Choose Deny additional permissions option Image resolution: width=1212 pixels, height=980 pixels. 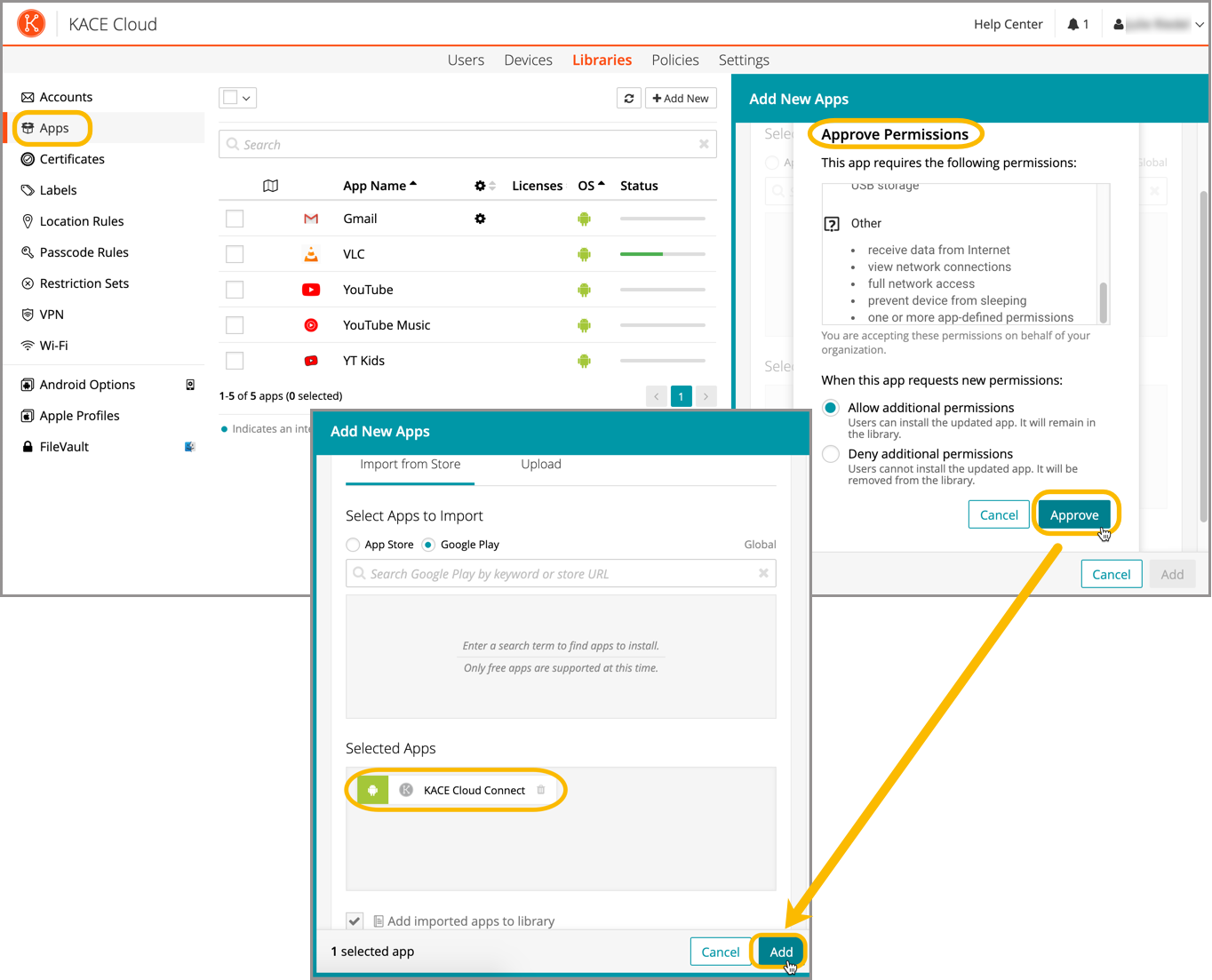[x=831, y=454]
